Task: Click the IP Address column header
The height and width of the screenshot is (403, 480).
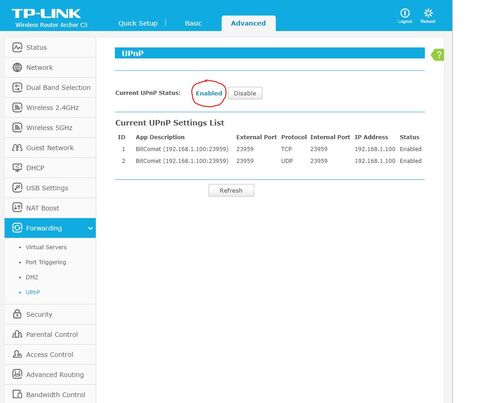Action: [371, 137]
